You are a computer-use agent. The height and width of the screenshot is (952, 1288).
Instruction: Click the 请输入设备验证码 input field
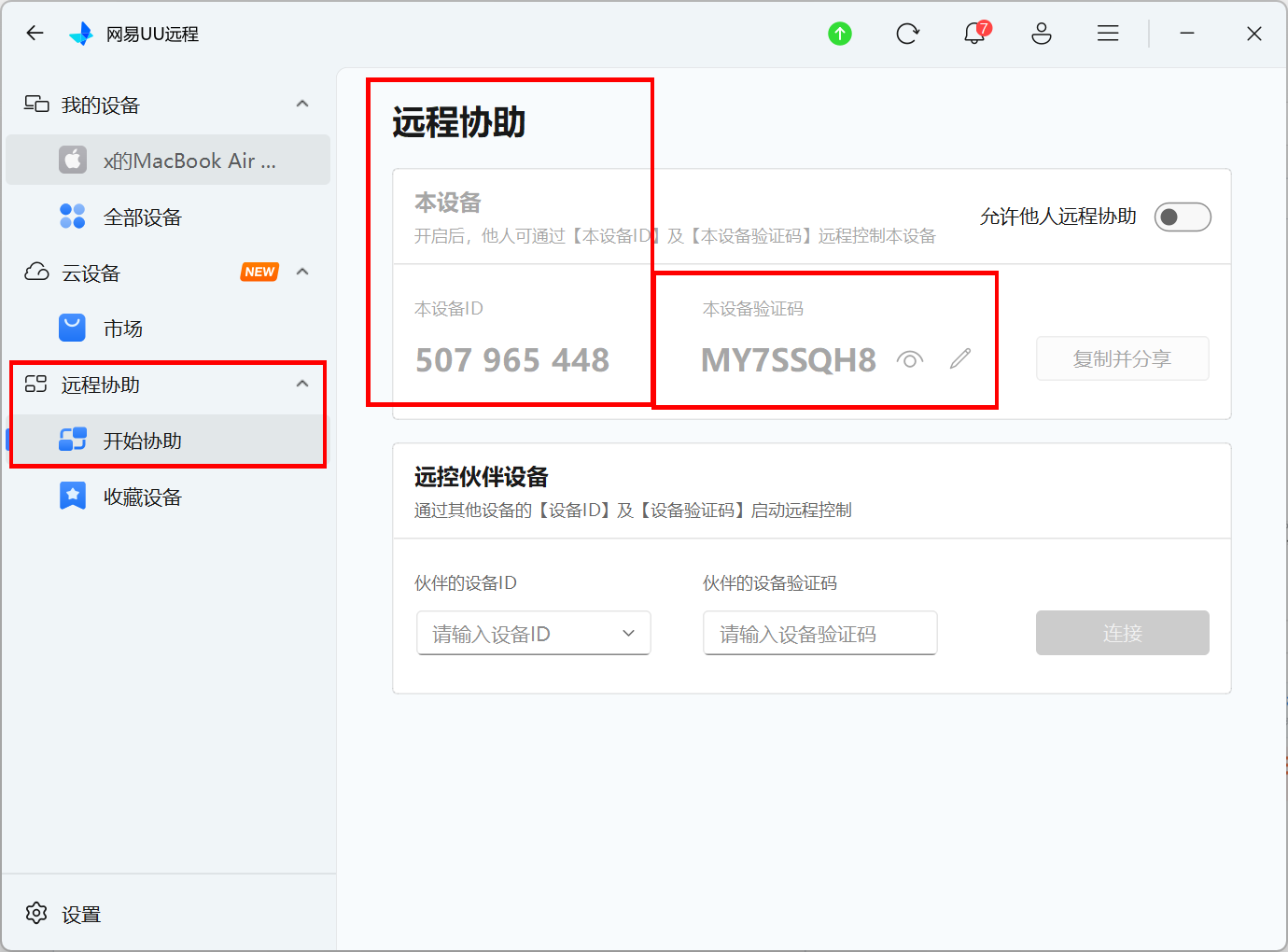[x=819, y=634]
